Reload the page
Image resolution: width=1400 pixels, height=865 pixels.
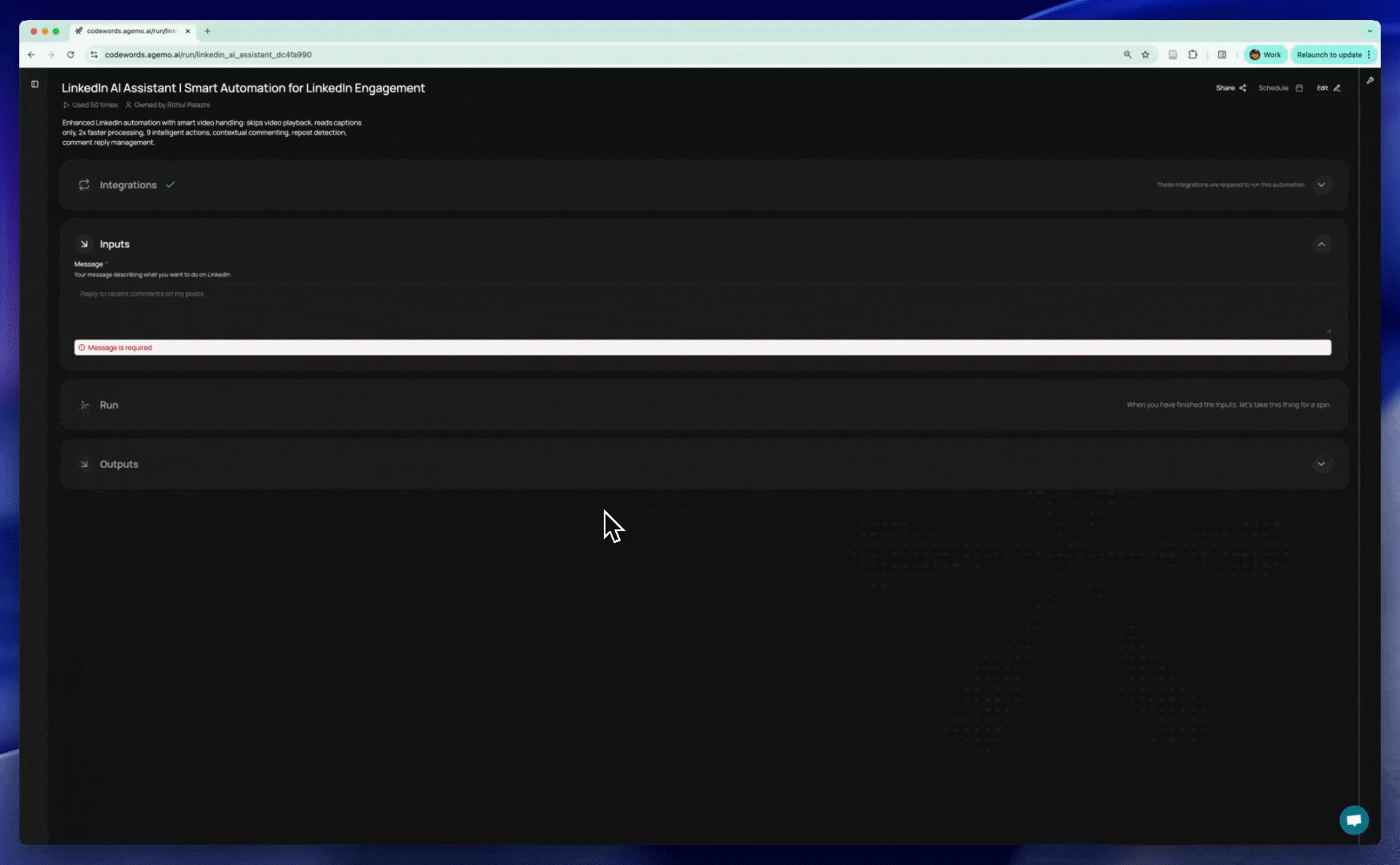tap(70, 54)
